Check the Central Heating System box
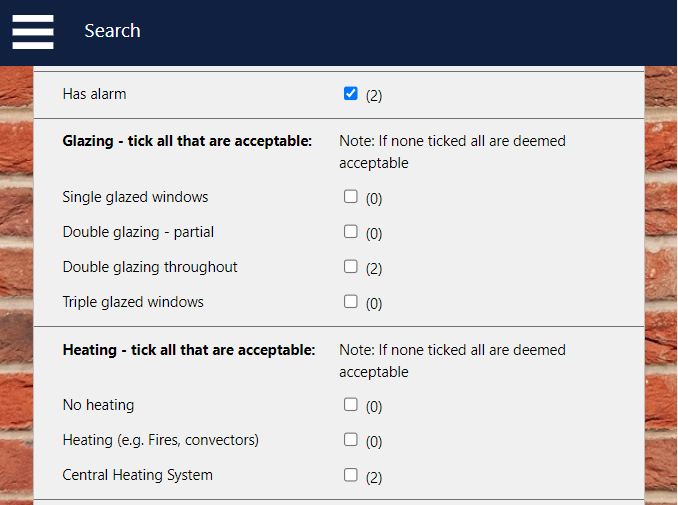This screenshot has height=505, width=678. tap(350, 475)
